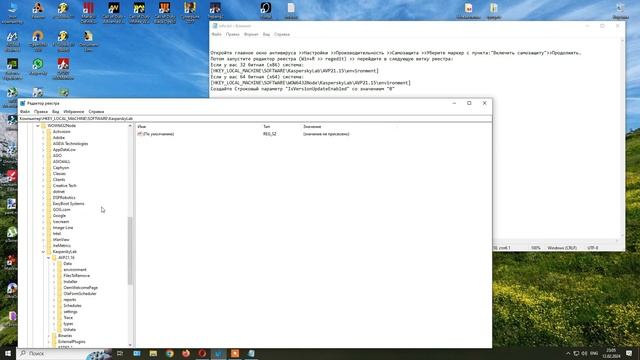Open Firefox from the taskbar
640x360 pixels.
coord(186,353)
